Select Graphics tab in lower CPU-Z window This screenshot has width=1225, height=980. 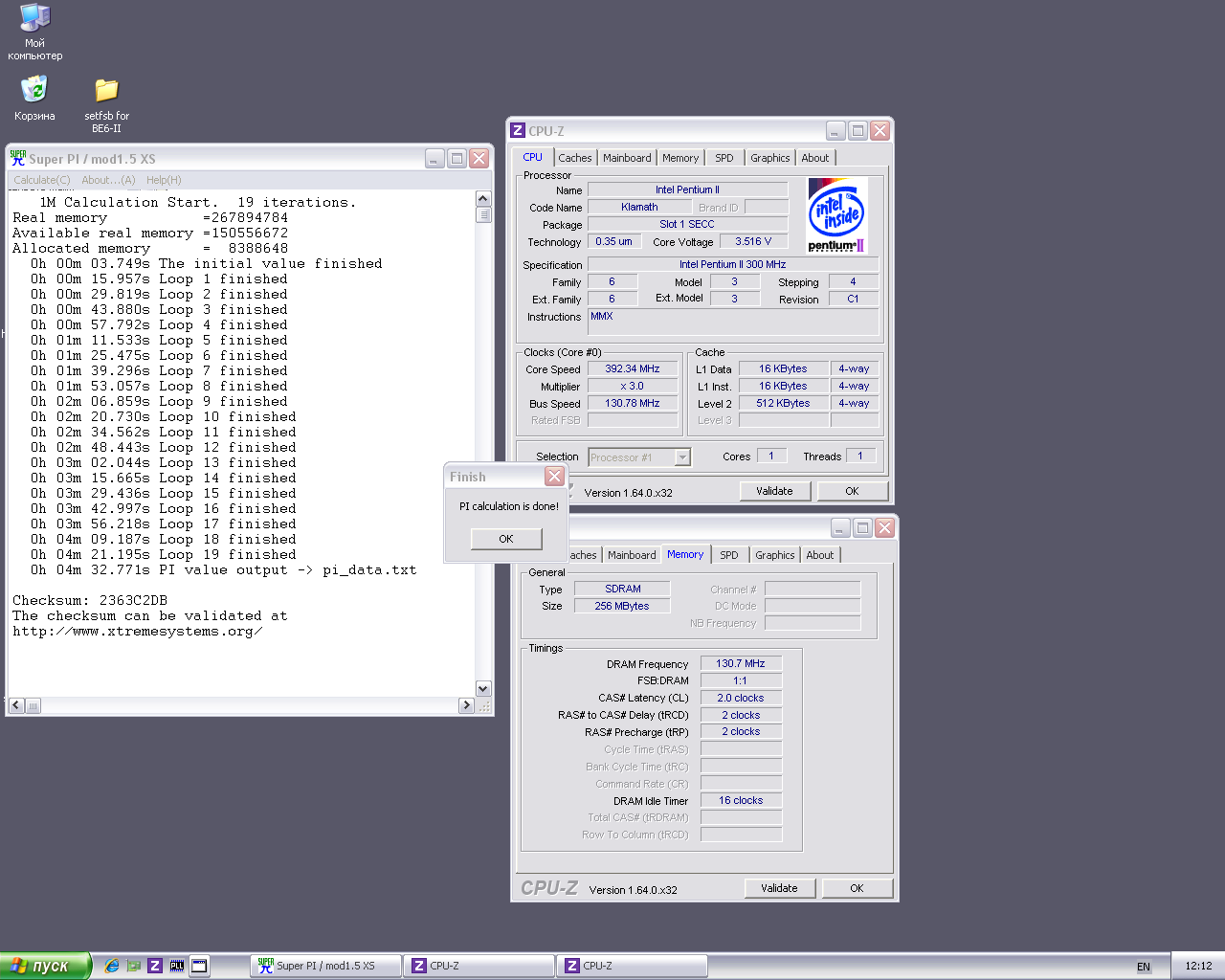coord(775,555)
